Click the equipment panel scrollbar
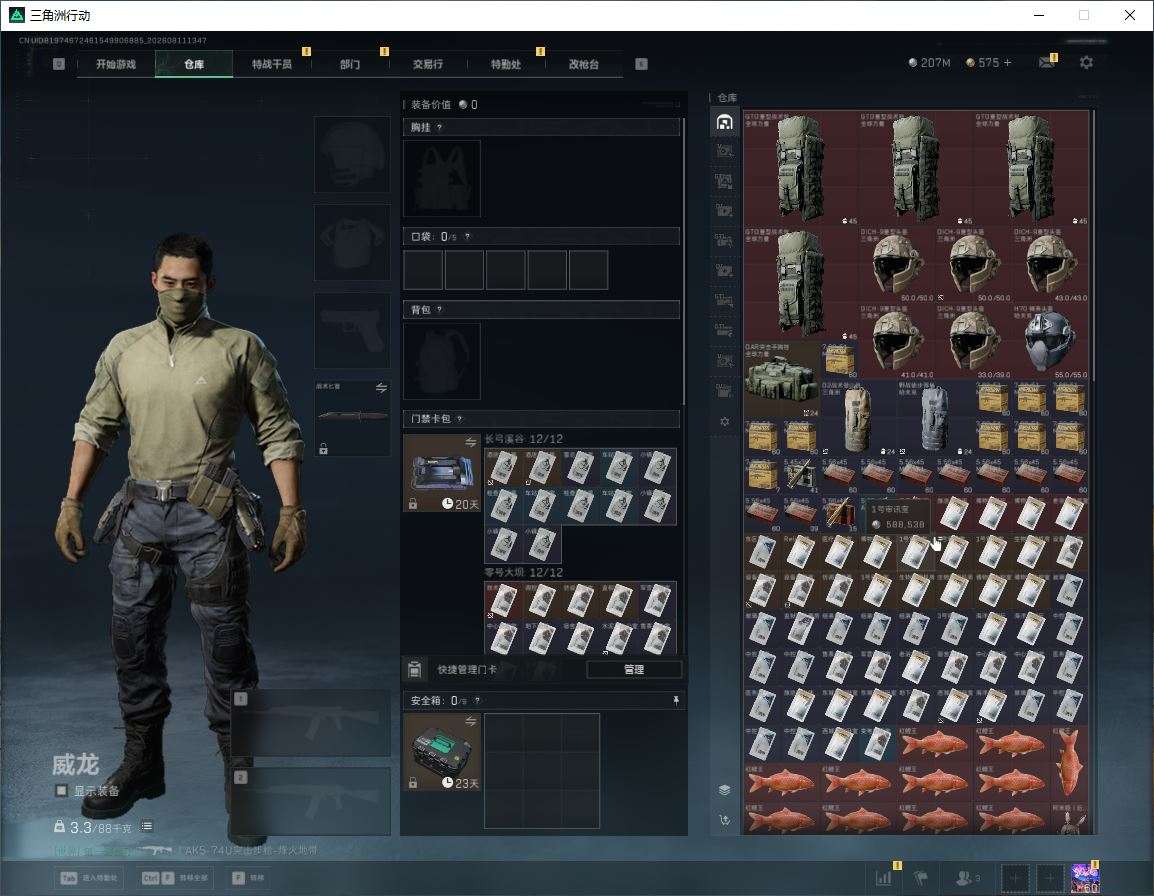 pos(684,261)
